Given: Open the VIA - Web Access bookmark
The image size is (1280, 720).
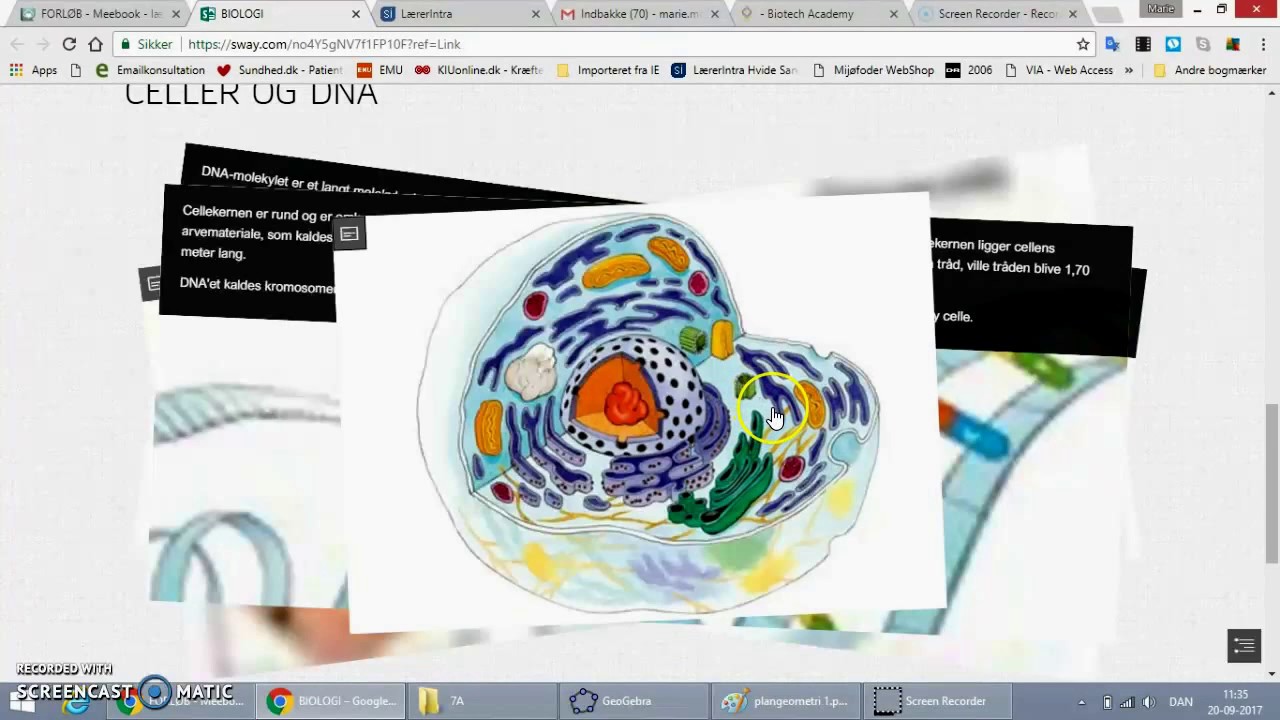Looking at the screenshot, I should [1058, 70].
